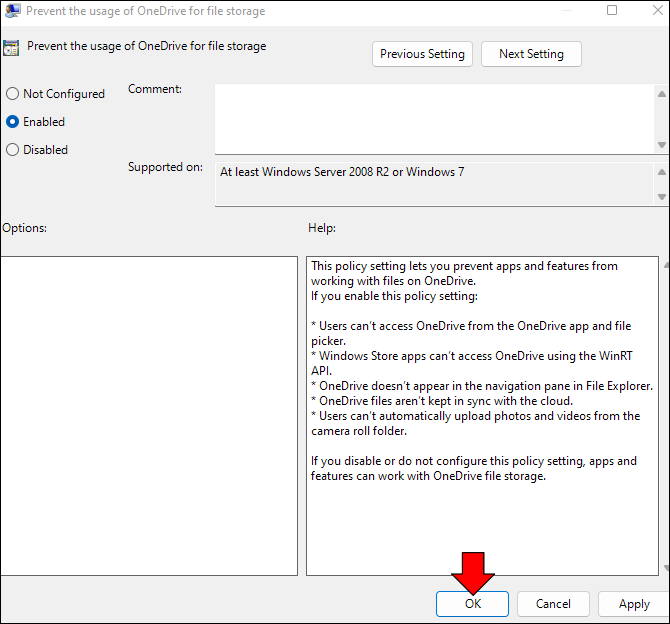Click inside the Comment text field
The width and height of the screenshot is (670, 624).
pyautogui.click(x=435, y=119)
